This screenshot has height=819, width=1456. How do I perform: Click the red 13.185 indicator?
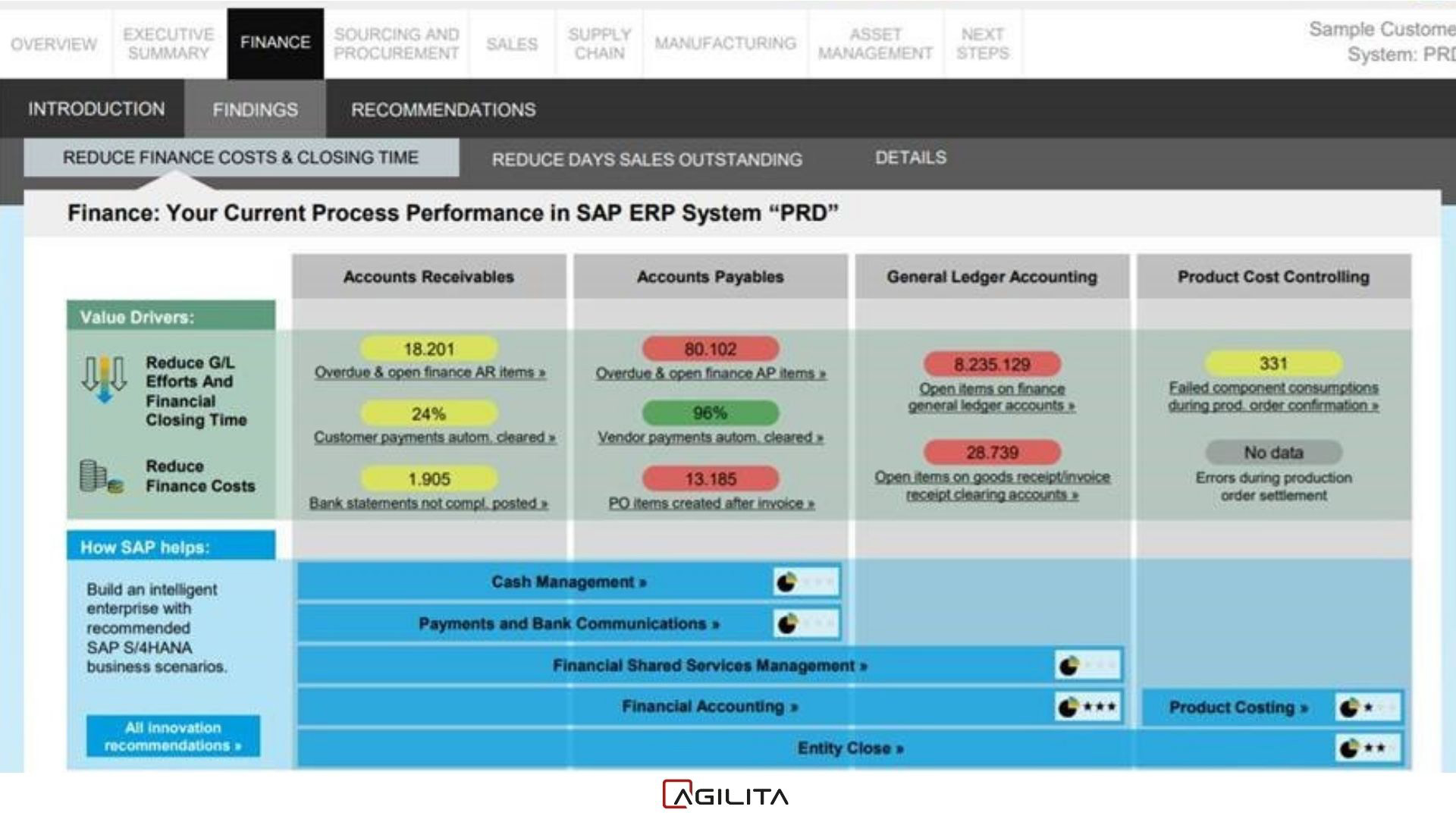coord(711,479)
